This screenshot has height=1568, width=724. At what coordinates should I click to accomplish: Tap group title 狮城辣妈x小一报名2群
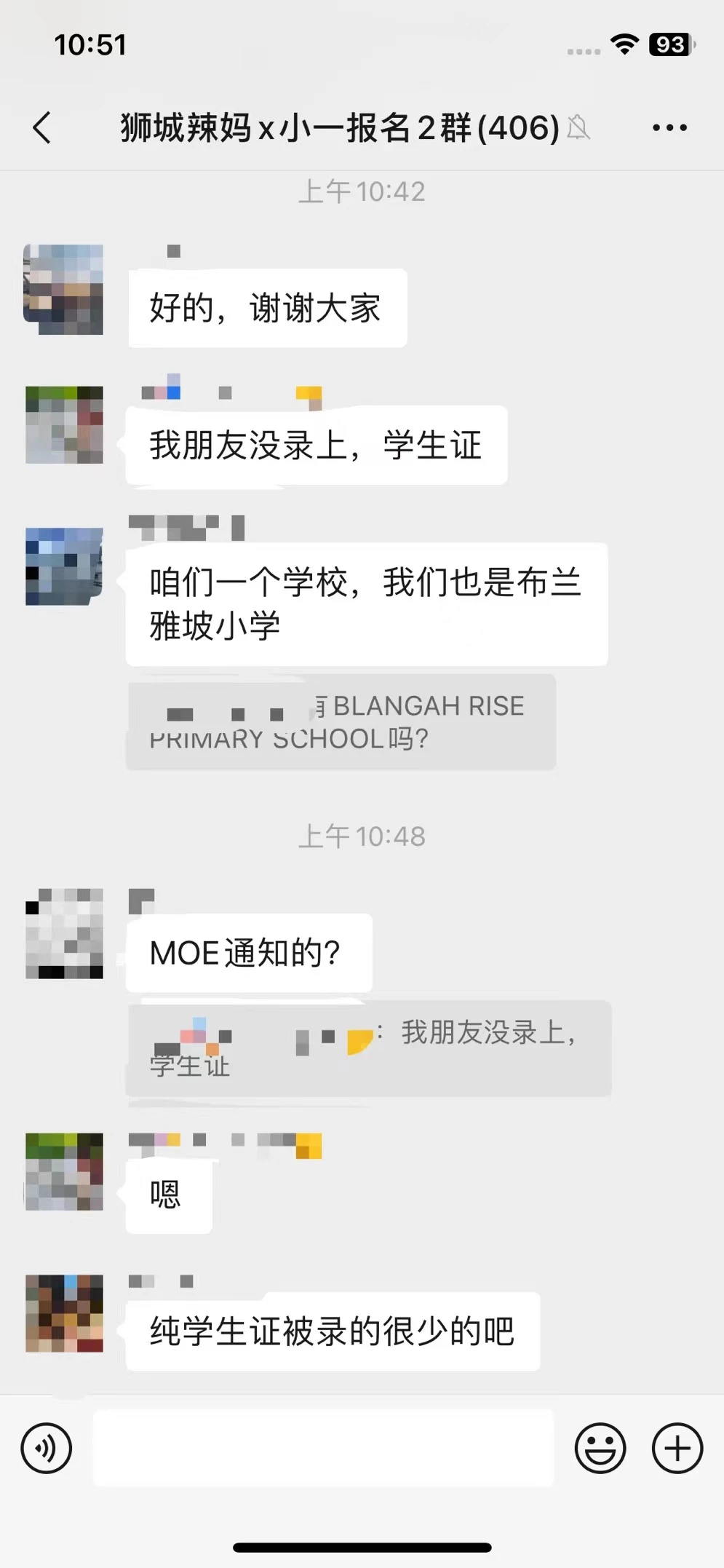[340, 128]
